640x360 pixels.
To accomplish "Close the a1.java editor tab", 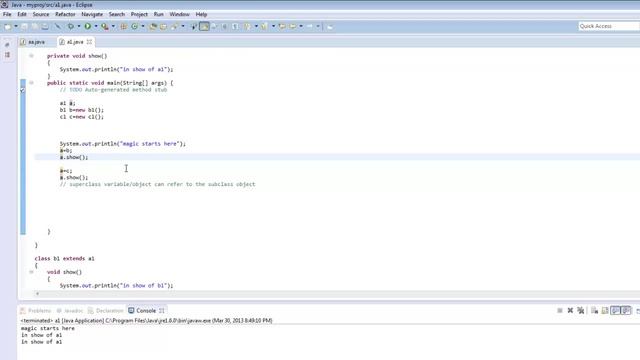I will click(x=89, y=42).
